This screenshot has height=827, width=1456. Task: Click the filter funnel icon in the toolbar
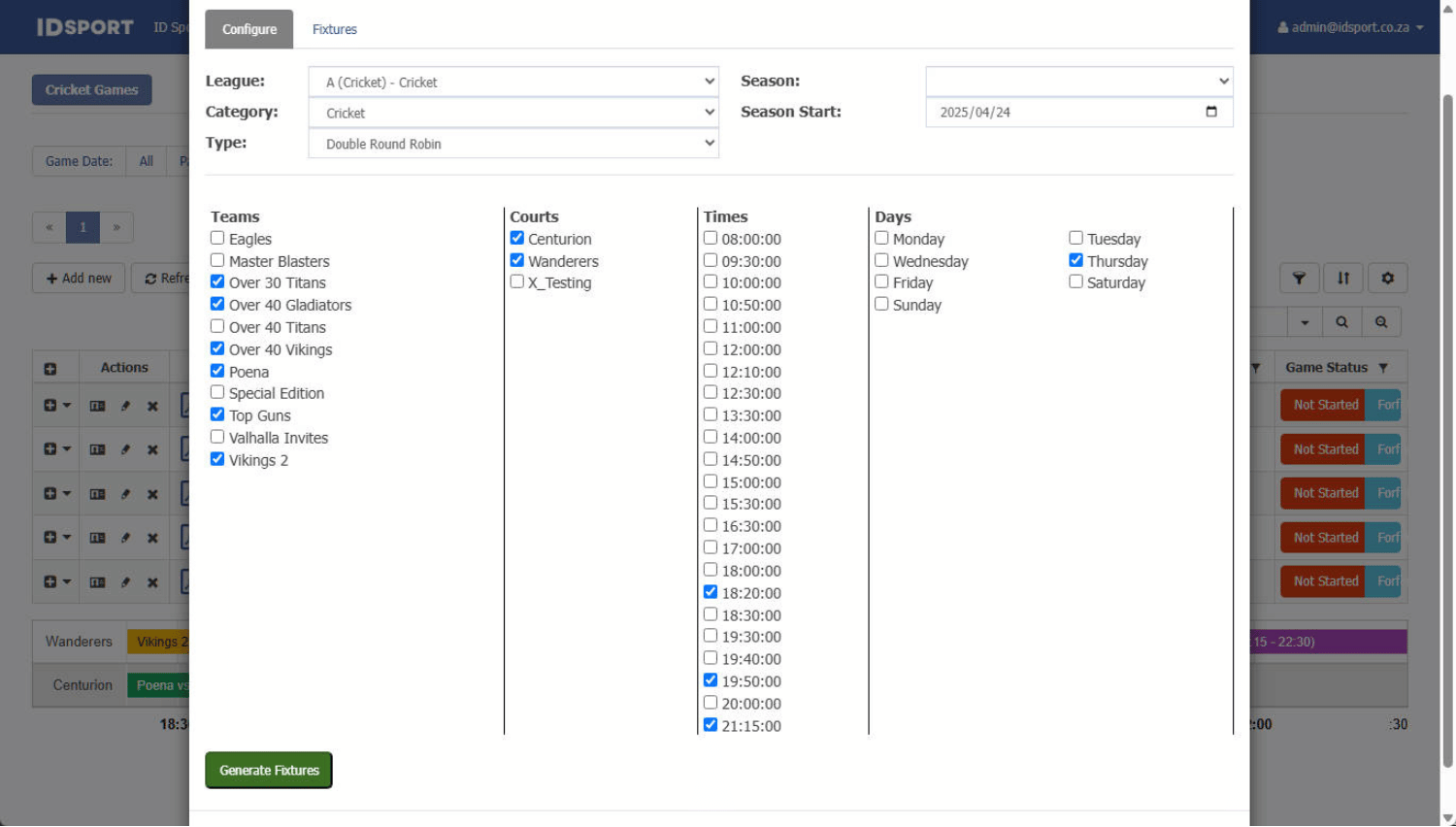[x=1299, y=279]
